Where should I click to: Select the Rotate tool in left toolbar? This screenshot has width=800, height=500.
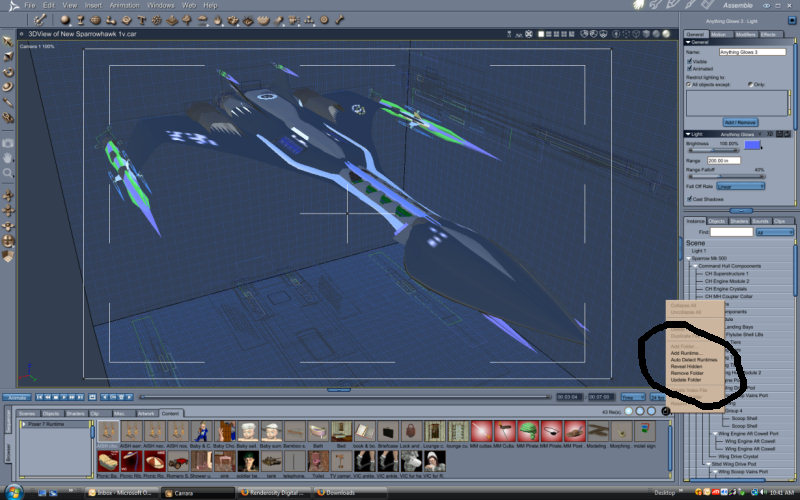pos(8,72)
